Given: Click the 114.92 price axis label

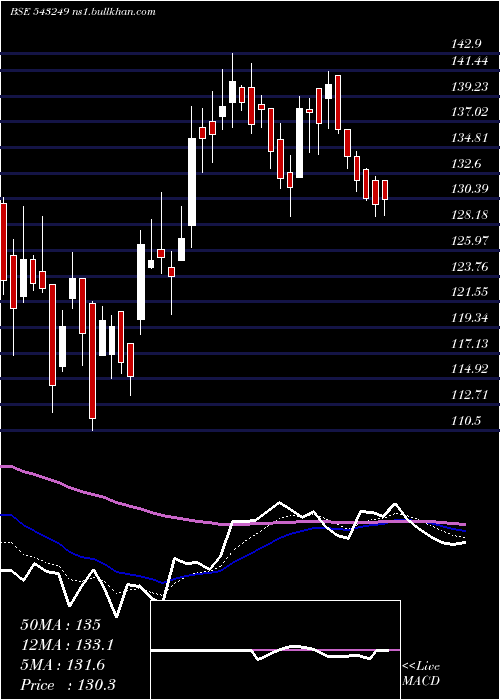Looking at the screenshot, I should point(470,369).
